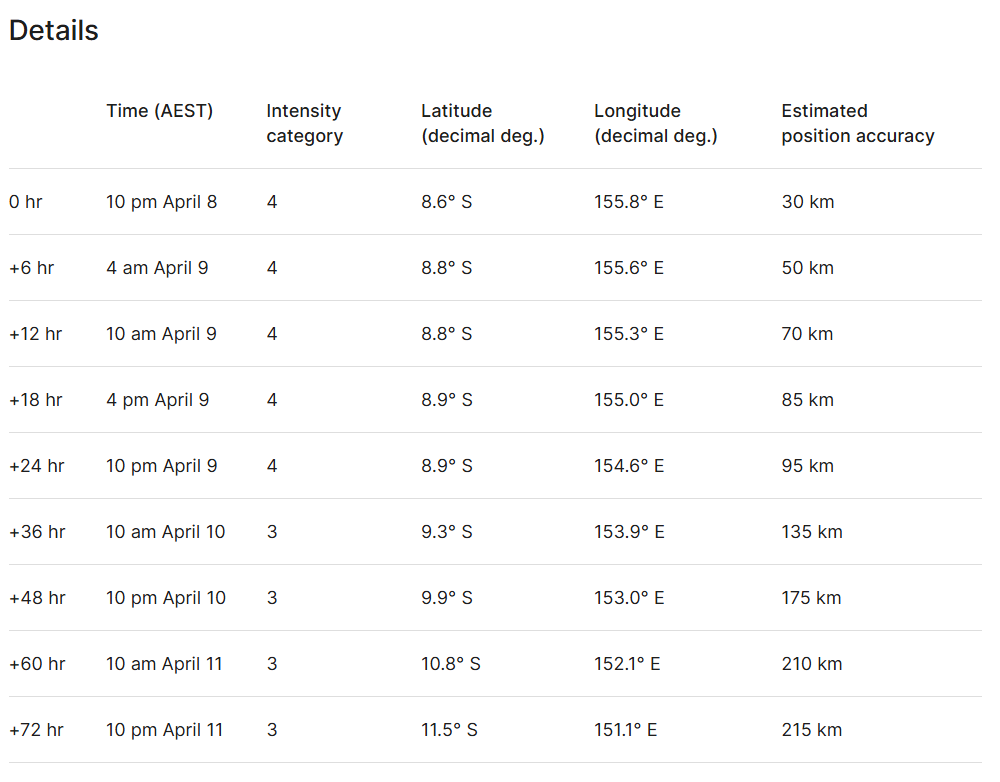Click the Details heading
Image resolution: width=1000 pixels, height=782 pixels.
click(x=54, y=31)
